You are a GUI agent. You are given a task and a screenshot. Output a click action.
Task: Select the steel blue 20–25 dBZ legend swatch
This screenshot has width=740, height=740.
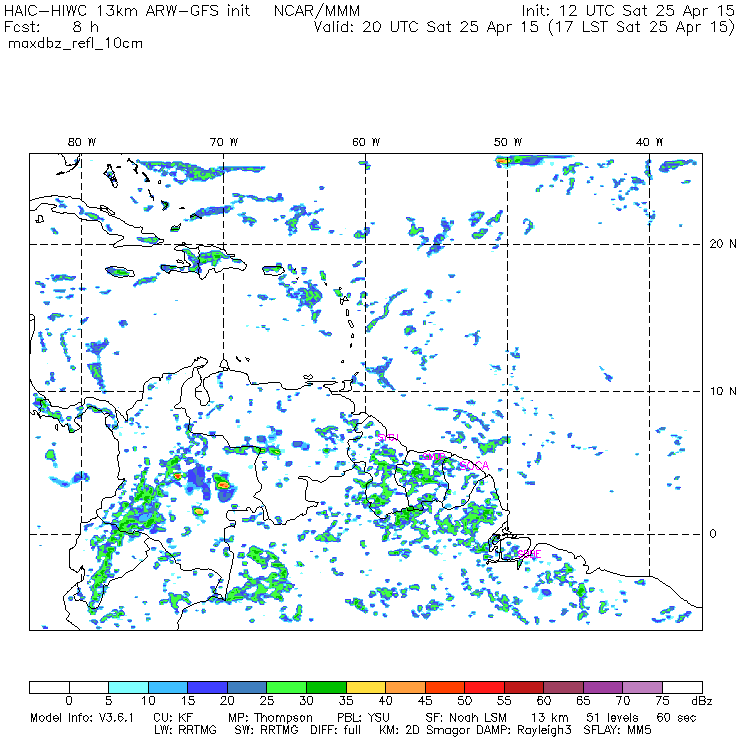[x=247, y=687]
